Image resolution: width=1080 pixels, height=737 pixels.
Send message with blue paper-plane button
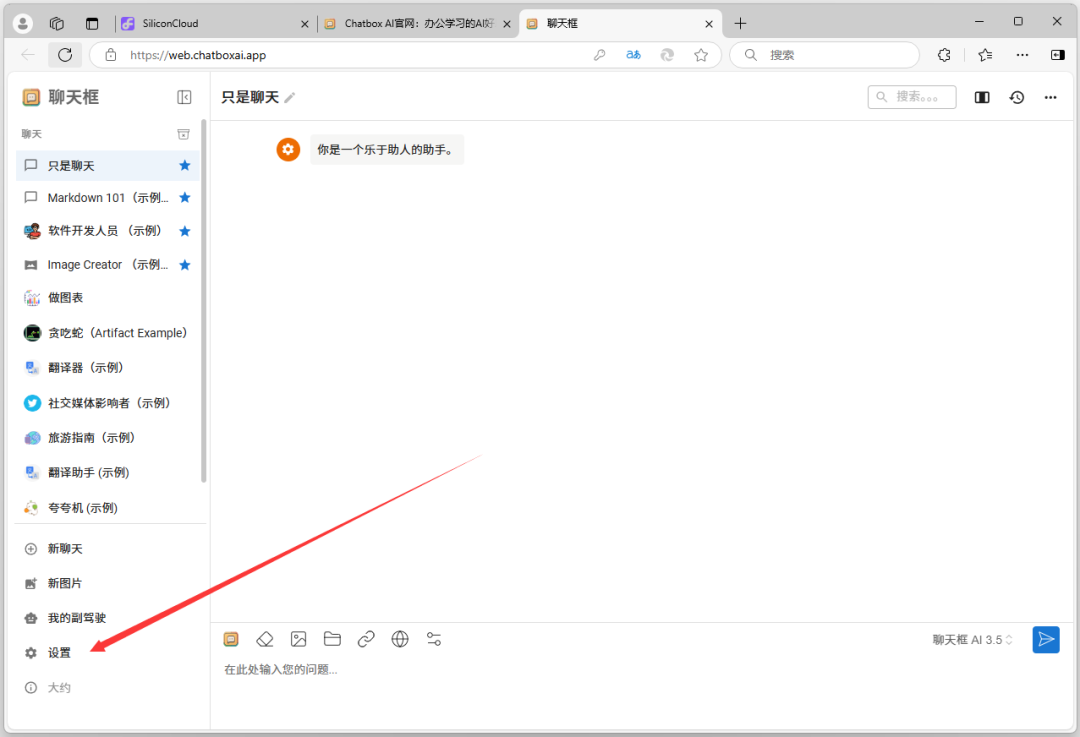pos(1046,640)
